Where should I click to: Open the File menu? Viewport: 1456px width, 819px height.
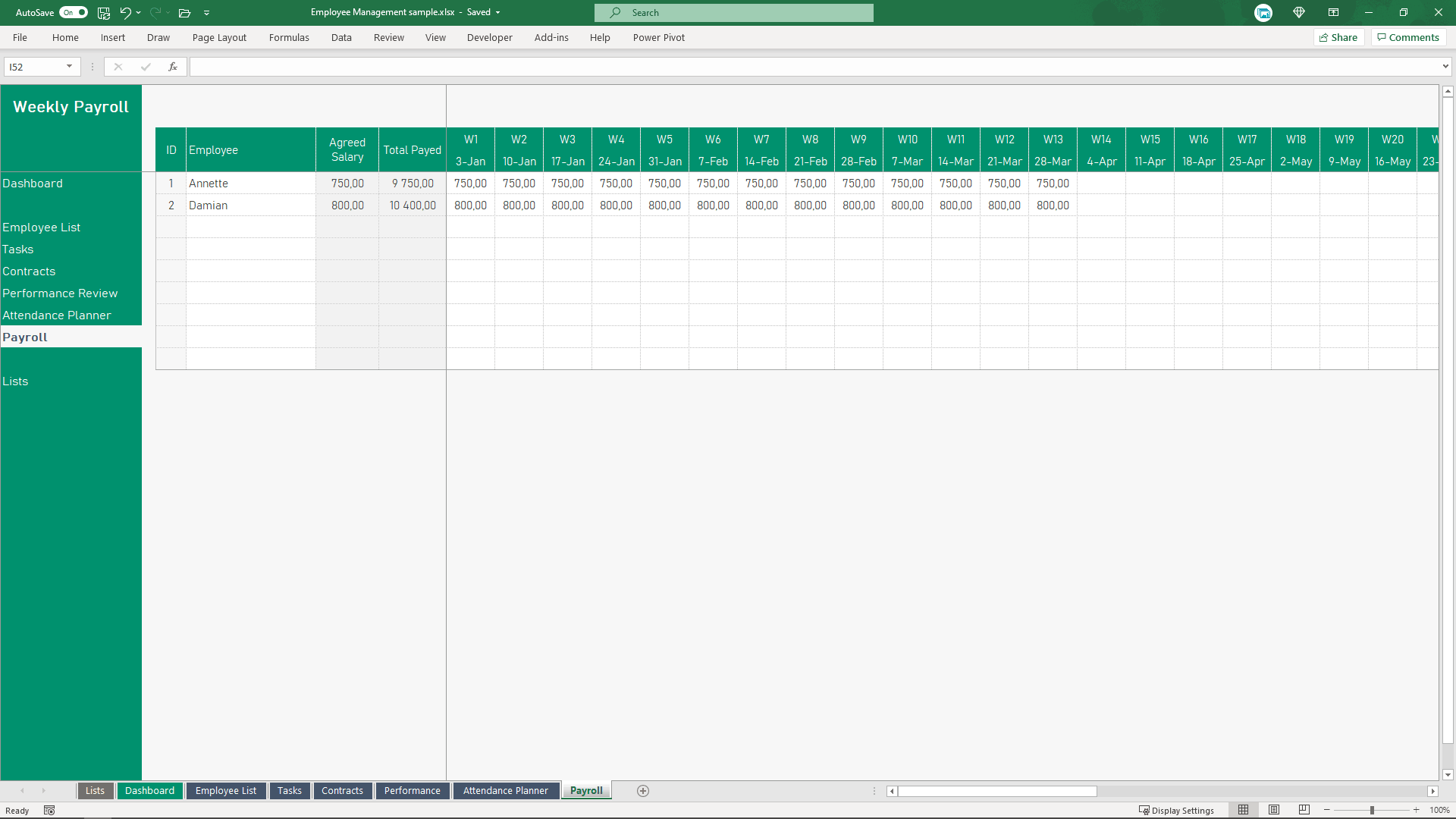tap(20, 37)
